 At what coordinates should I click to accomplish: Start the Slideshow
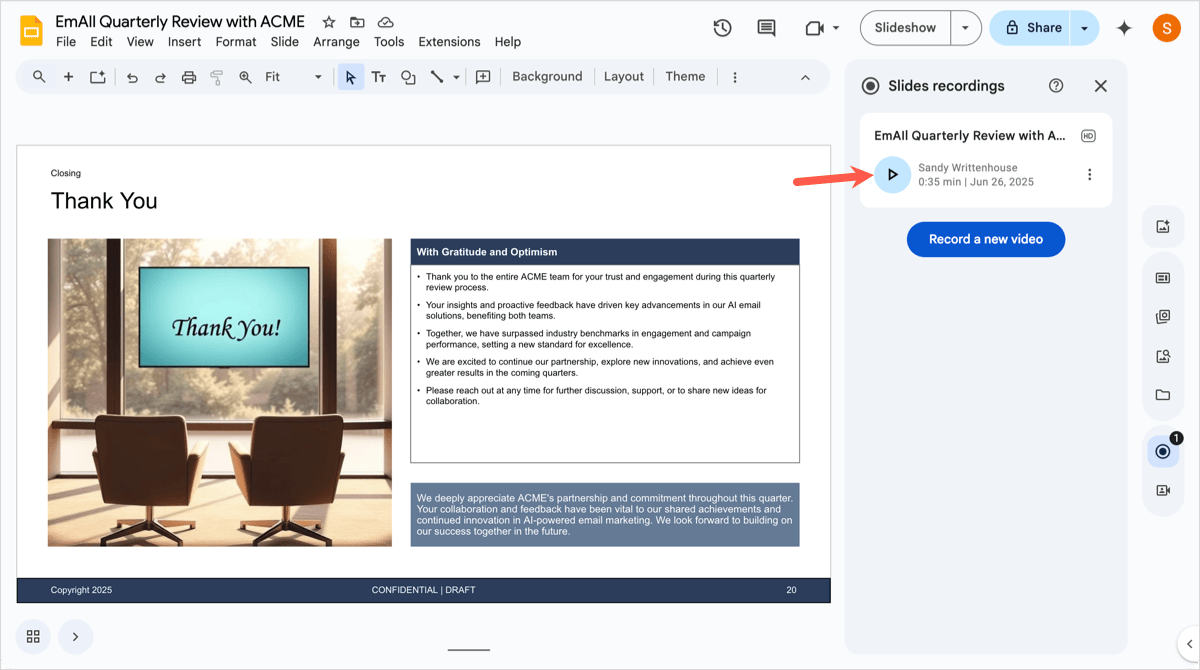905,28
